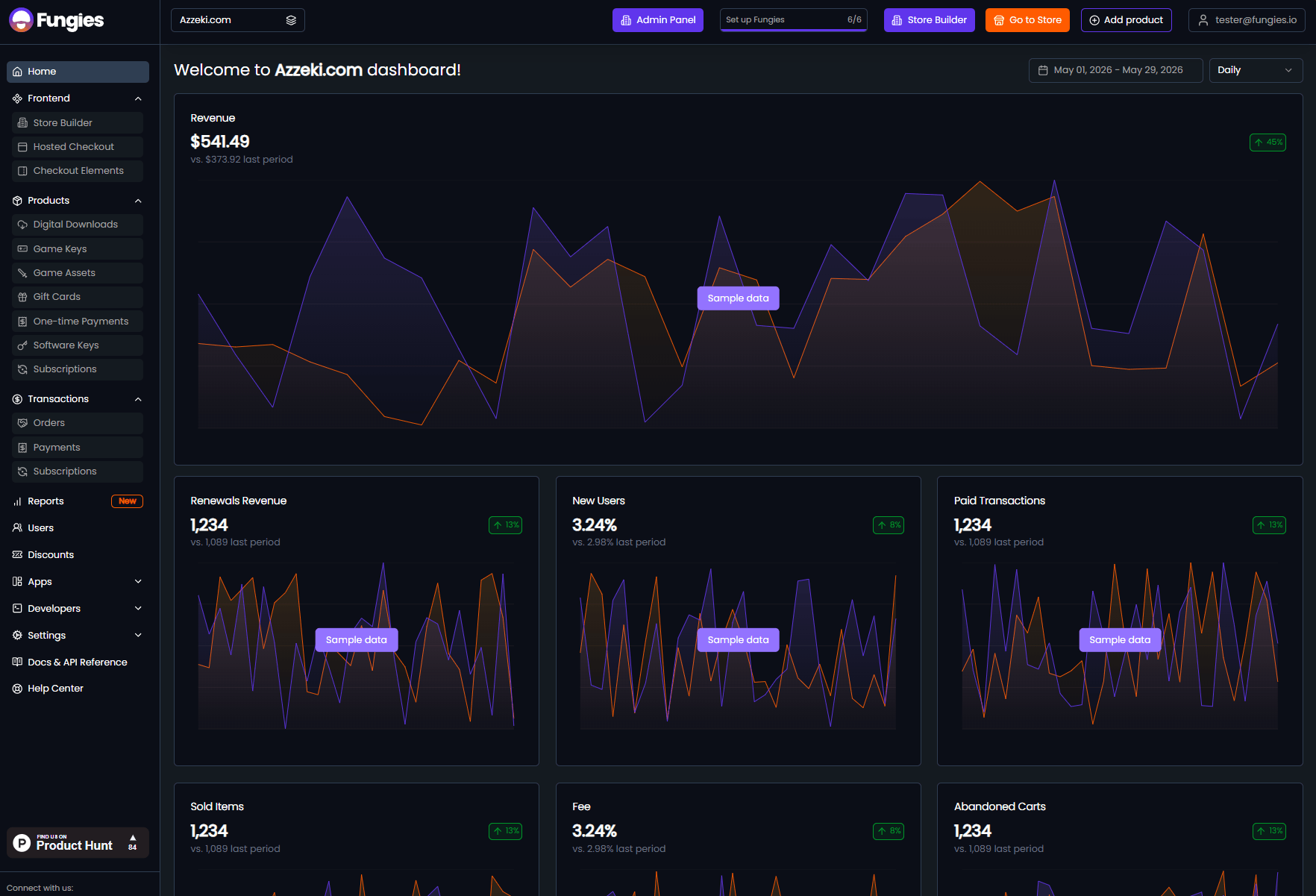Click the Reports bar chart icon

pyautogui.click(x=17, y=501)
